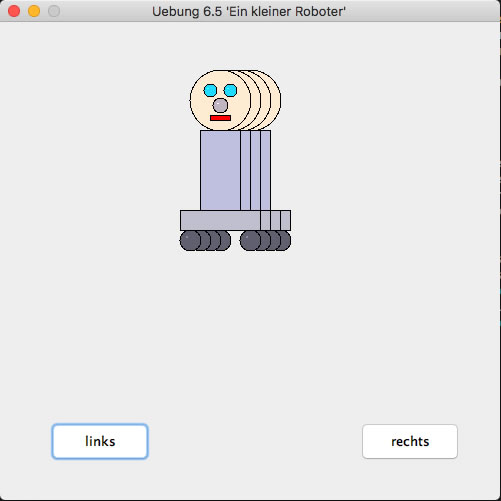
Task: Select the gray base platform under torso
Action: point(220,220)
